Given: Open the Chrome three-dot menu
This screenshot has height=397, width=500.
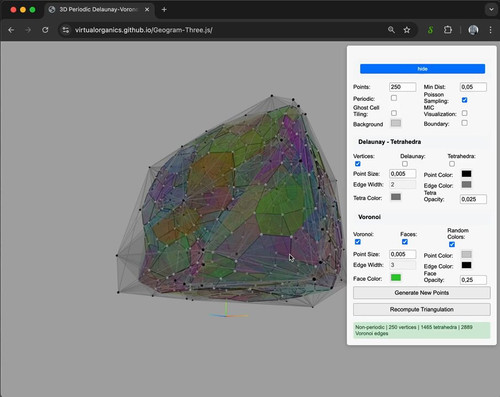Looking at the screenshot, I should pyautogui.click(x=490, y=30).
